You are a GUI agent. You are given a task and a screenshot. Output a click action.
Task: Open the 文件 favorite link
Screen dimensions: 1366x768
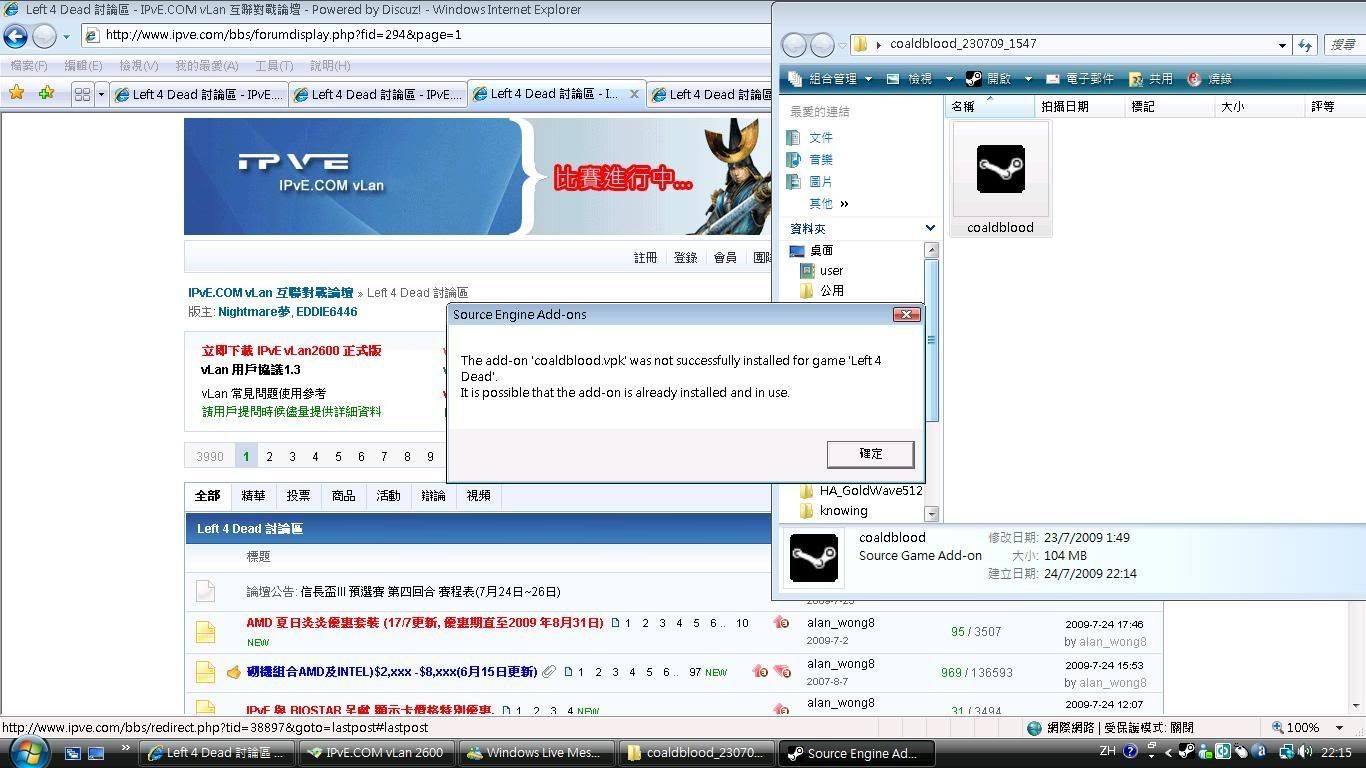[820, 138]
